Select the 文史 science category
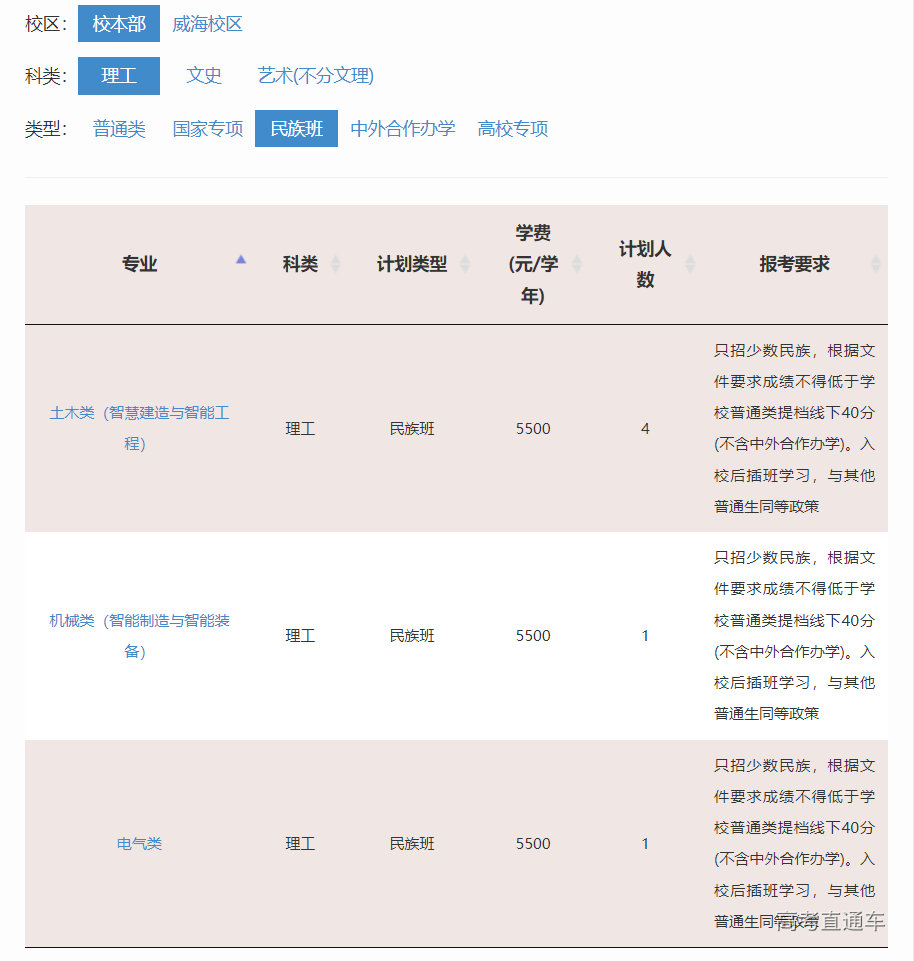Image resolution: width=914 pixels, height=961 pixels. 204,76
